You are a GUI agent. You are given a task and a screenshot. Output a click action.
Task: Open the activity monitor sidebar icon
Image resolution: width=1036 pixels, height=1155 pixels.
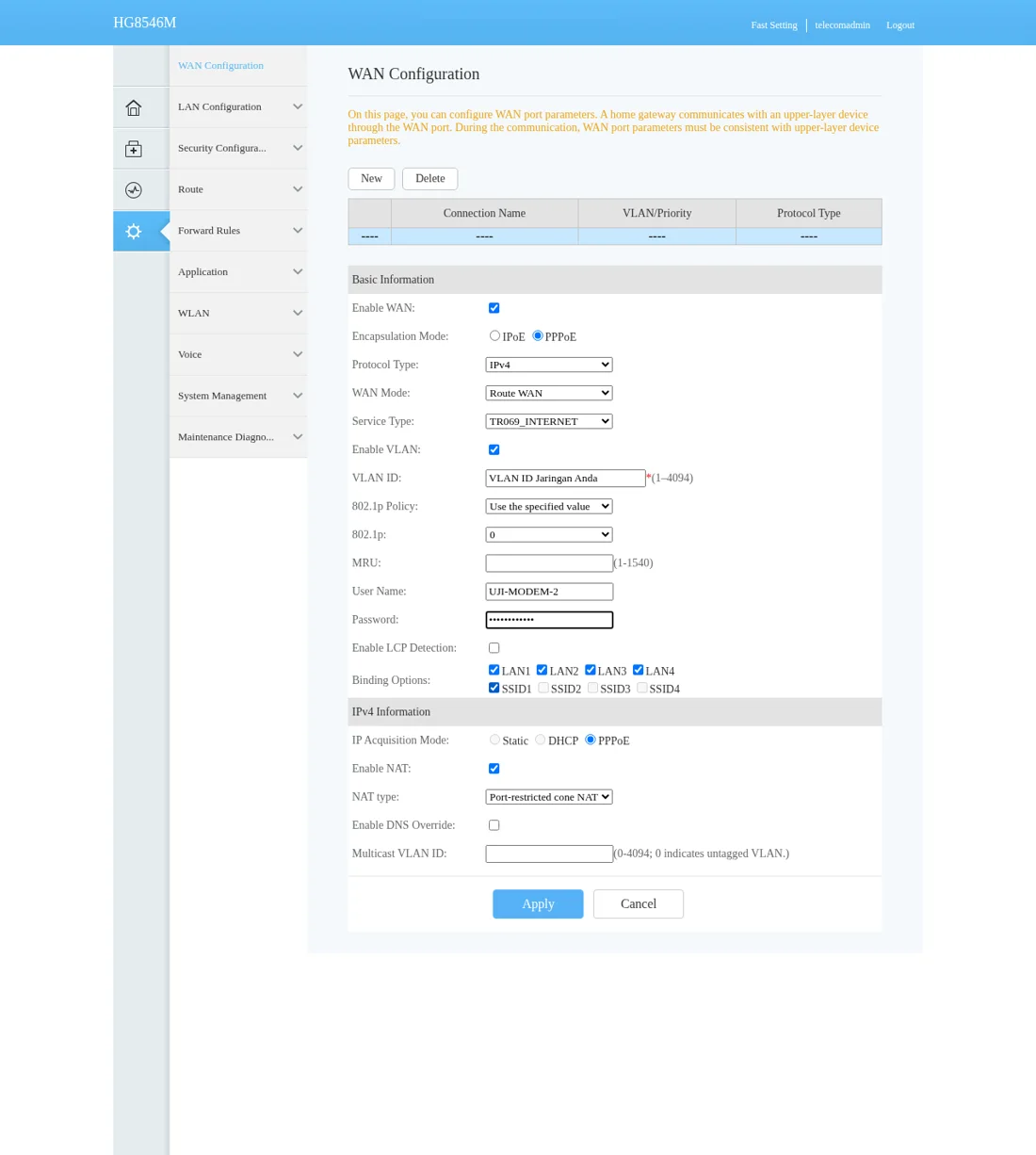[x=134, y=190]
